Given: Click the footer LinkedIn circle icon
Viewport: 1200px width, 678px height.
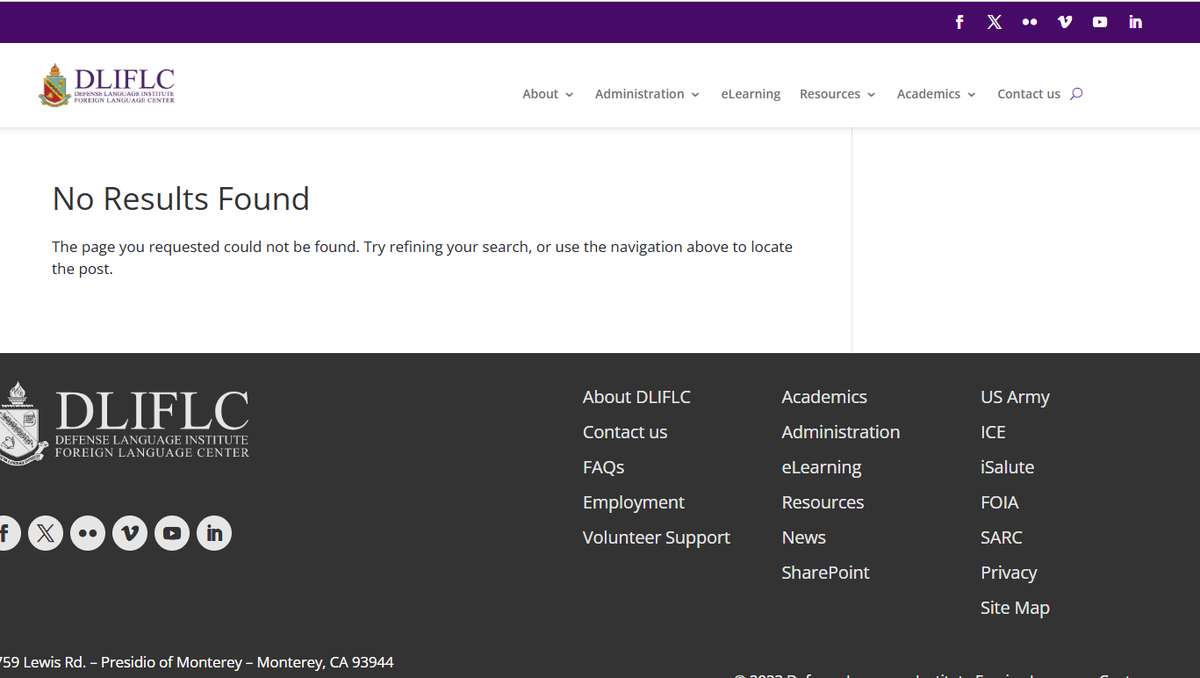Looking at the screenshot, I should pyautogui.click(x=214, y=533).
